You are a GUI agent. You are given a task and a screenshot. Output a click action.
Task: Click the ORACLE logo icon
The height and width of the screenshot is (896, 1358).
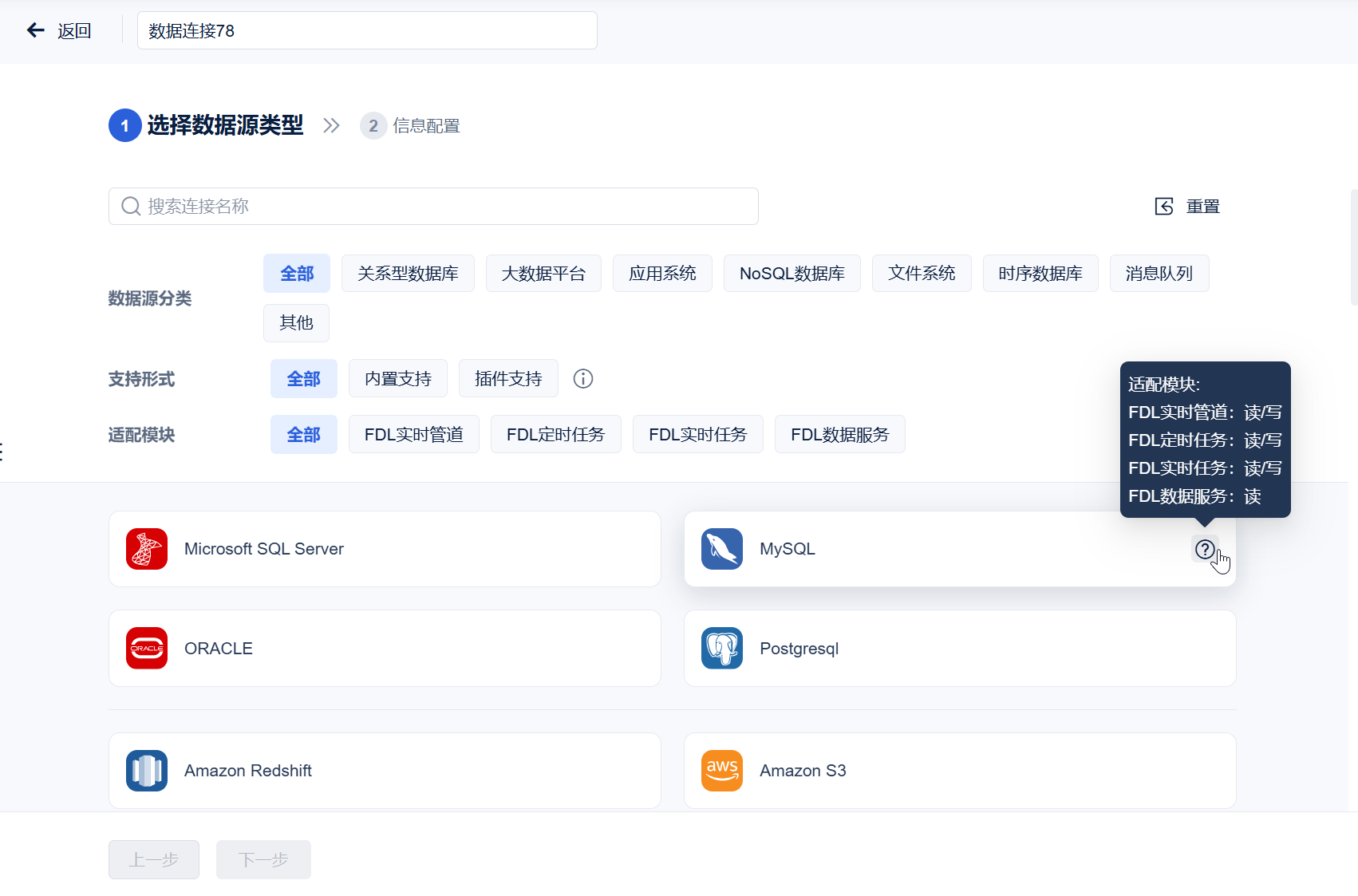pyautogui.click(x=147, y=648)
